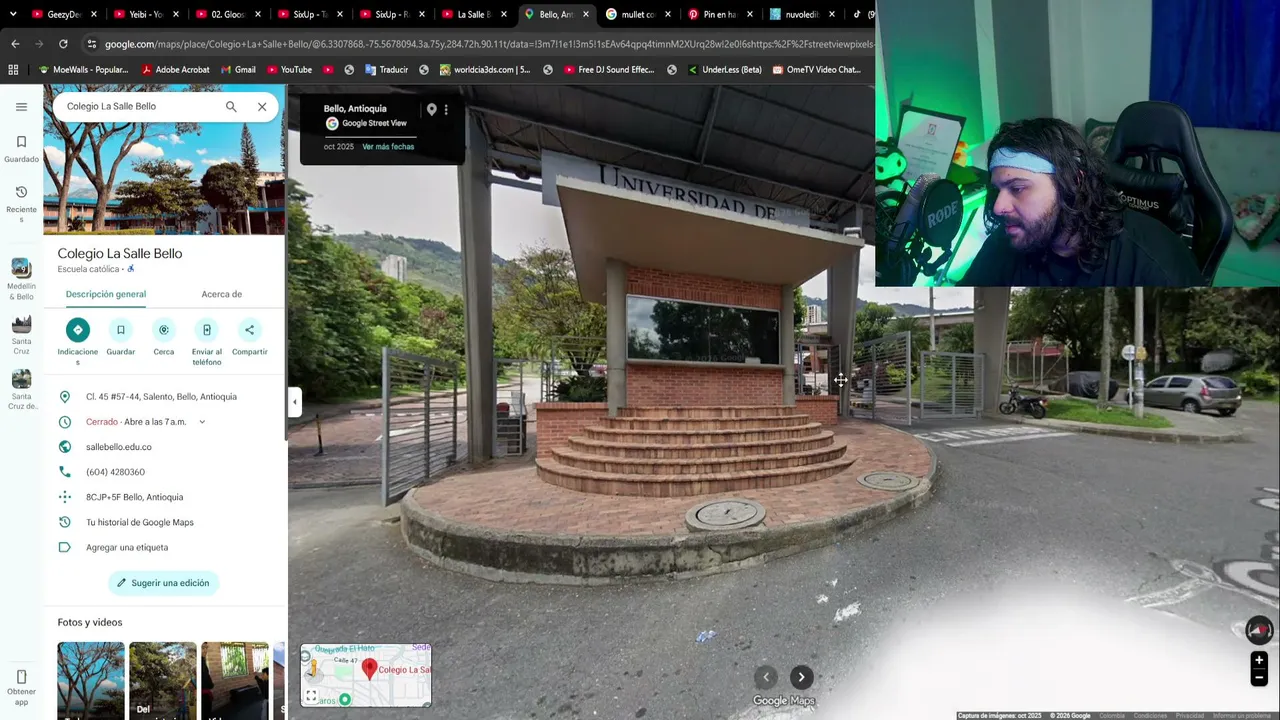The image size is (1280, 720).
Task: Open the browser tab search dropdown arrow
Action: click(x=13, y=14)
